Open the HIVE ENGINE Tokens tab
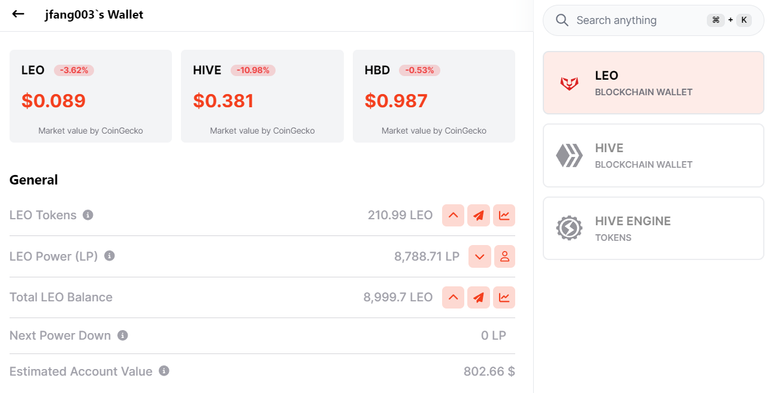The width and height of the screenshot is (768, 393). click(653, 228)
